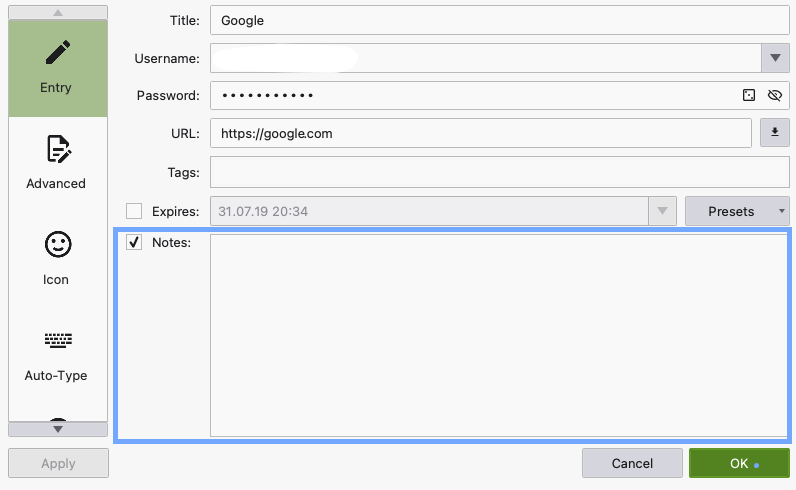Open the expiry date dropdown arrow
This screenshot has width=796, height=490.
(662, 211)
